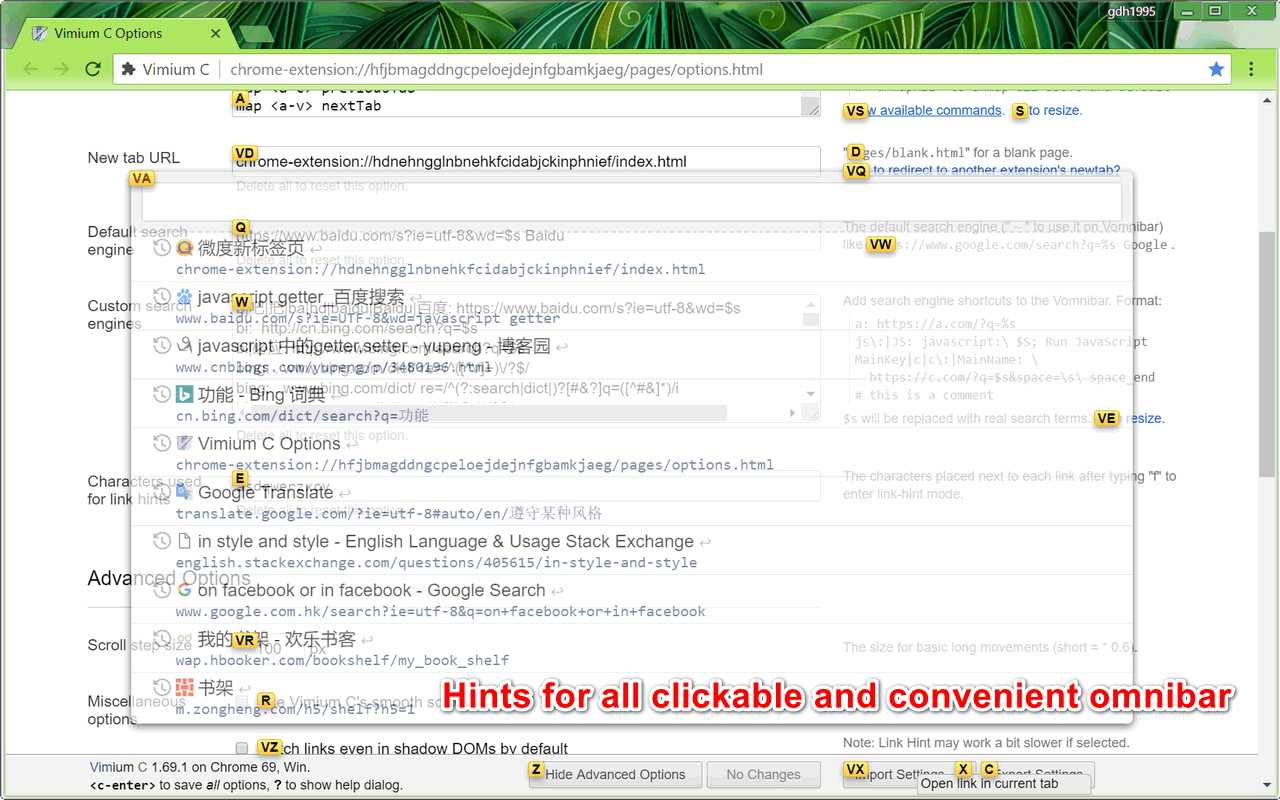Viewport: 1280px width, 800px height.
Task: Click the 微度新标签页 favicon
Action: pyautogui.click(x=184, y=247)
